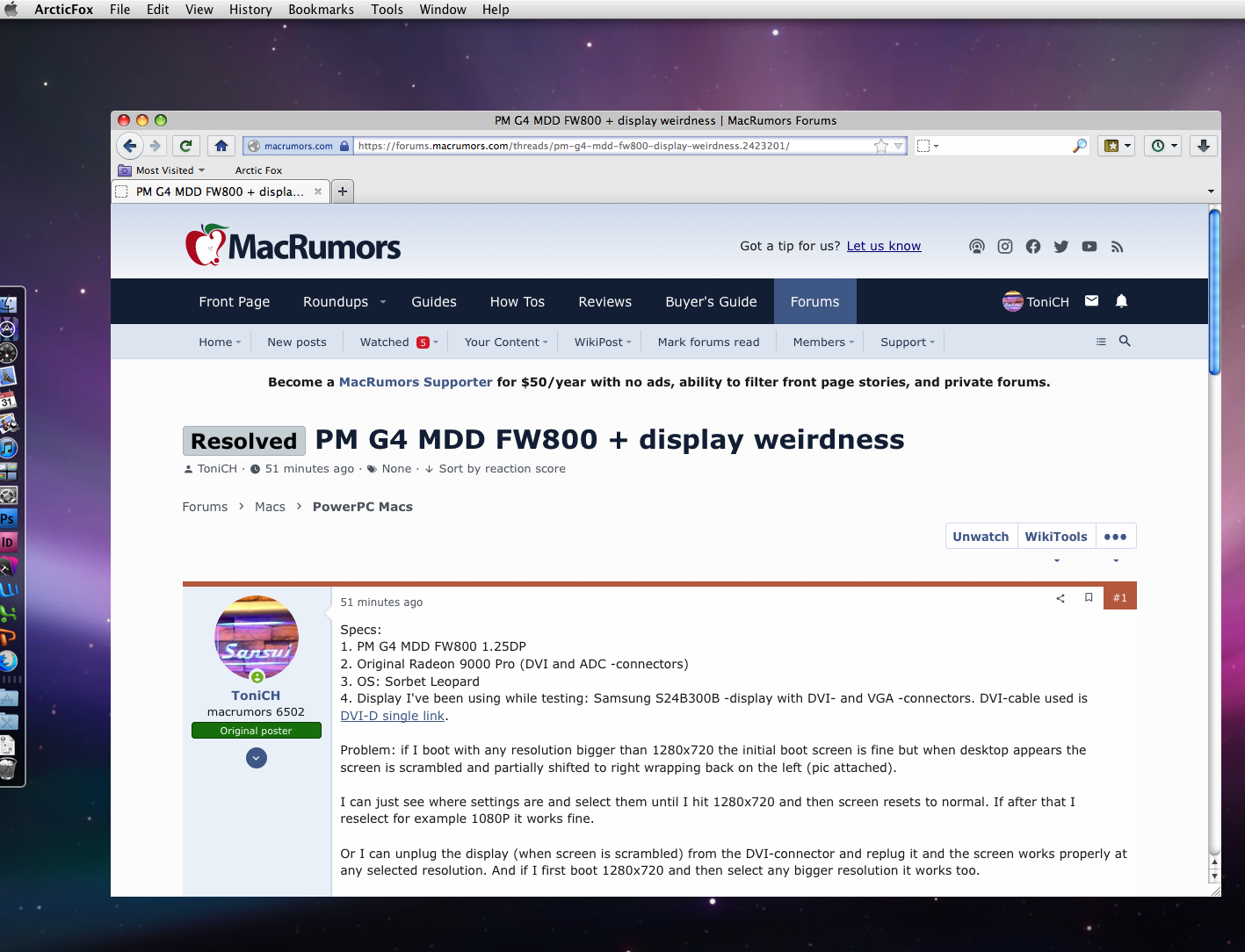Viewport: 1245px width, 952px height.
Task: Open MacRumors Instagram icon
Action: tap(1005, 247)
